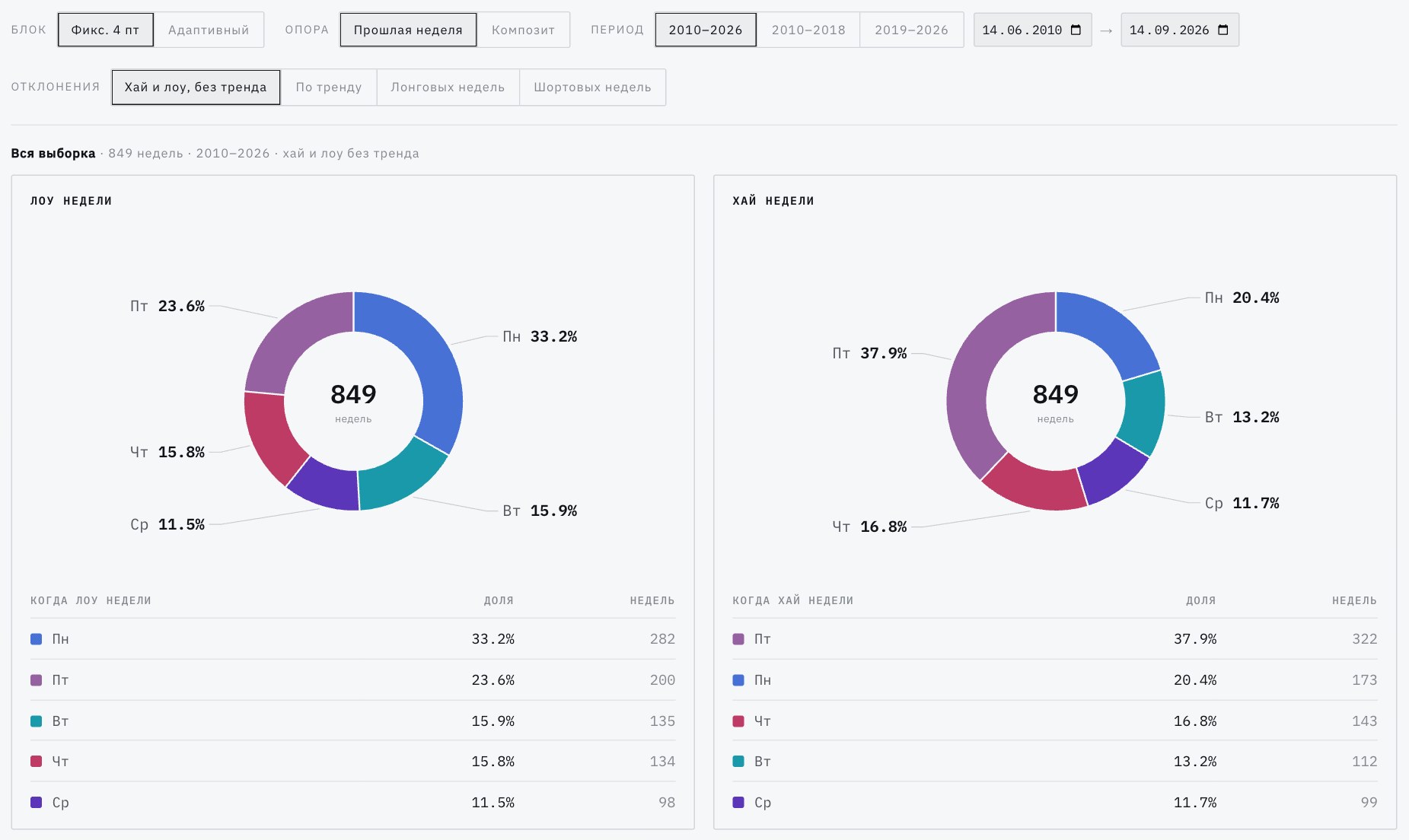Click the Ср 11.5% label on Лоу donut
1409x840 pixels.
(167, 524)
